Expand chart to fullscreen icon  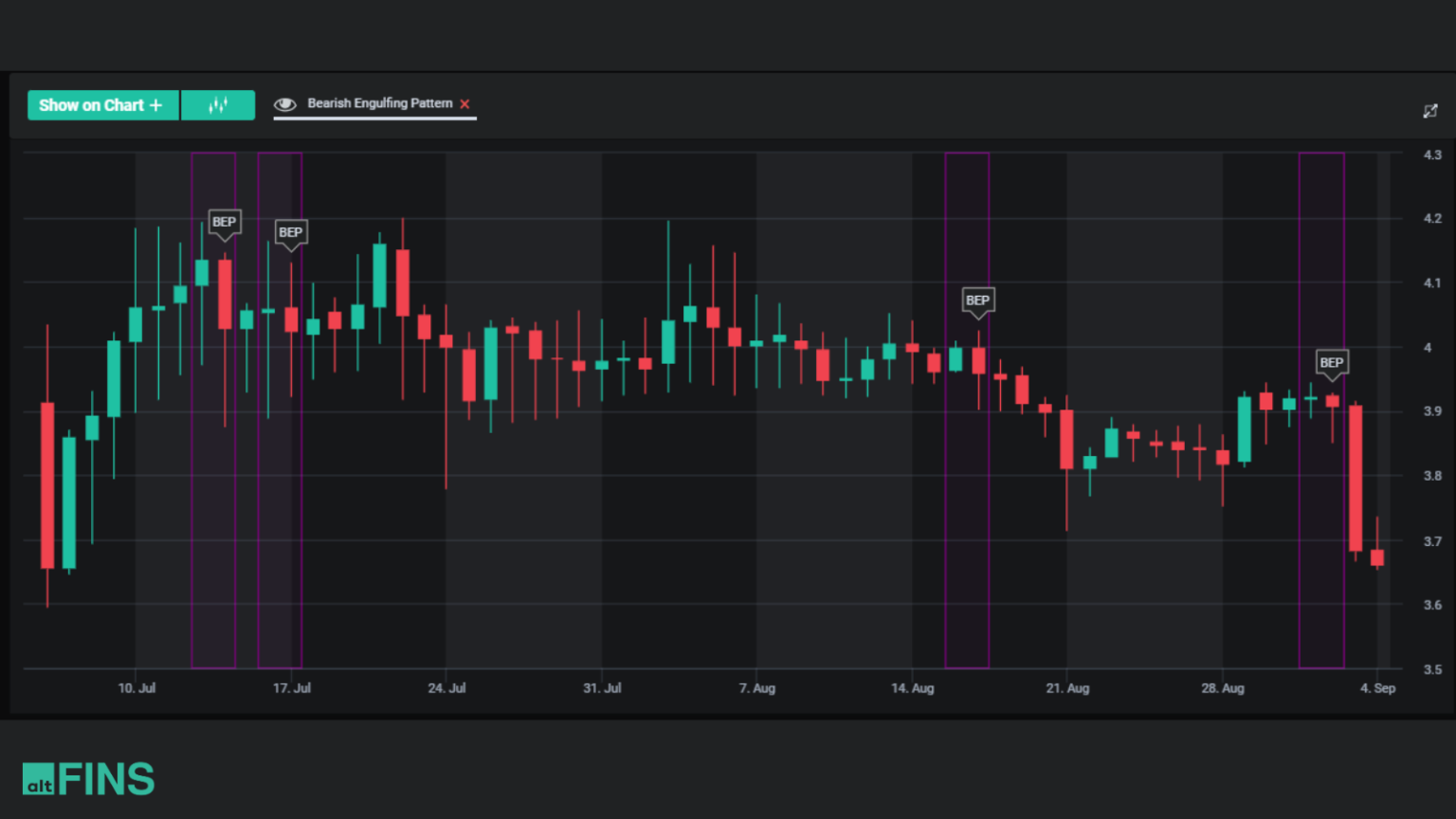coord(1430,111)
